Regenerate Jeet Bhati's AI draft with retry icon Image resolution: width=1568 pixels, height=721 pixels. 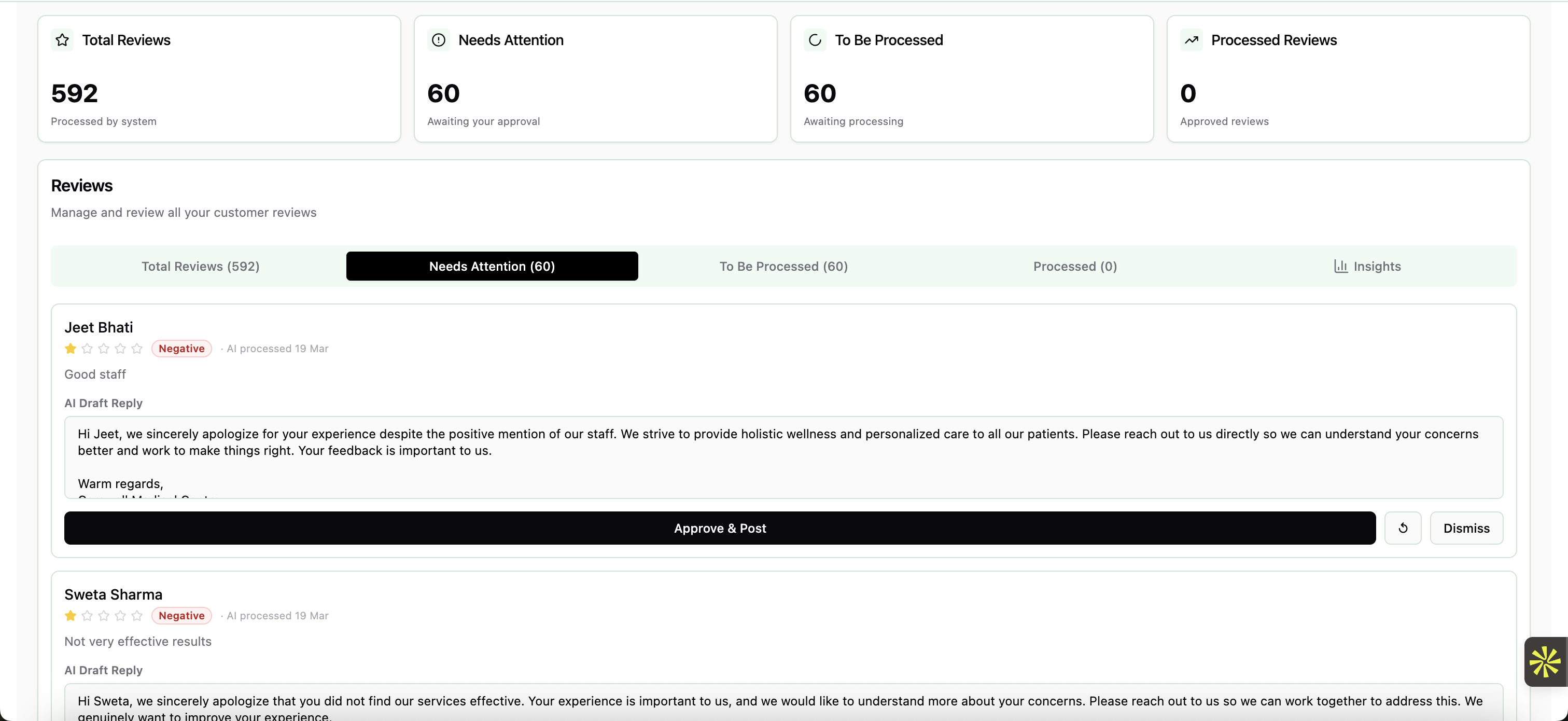1403,528
